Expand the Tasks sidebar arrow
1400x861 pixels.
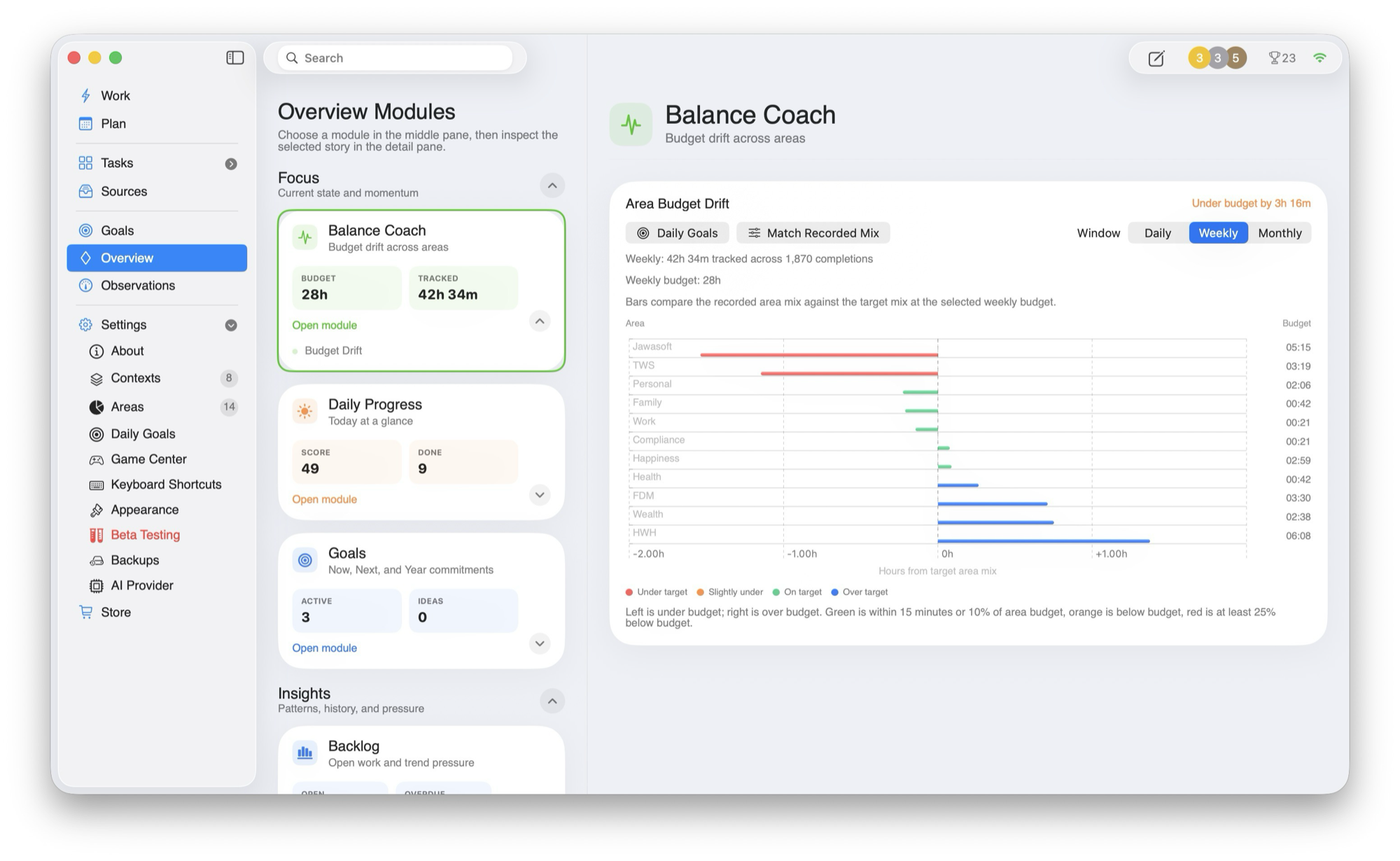click(x=231, y=164)
